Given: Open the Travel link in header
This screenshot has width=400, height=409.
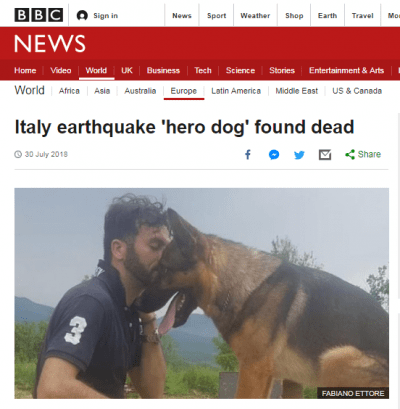Looking at the screenshot, I should [x=363, y=16].
